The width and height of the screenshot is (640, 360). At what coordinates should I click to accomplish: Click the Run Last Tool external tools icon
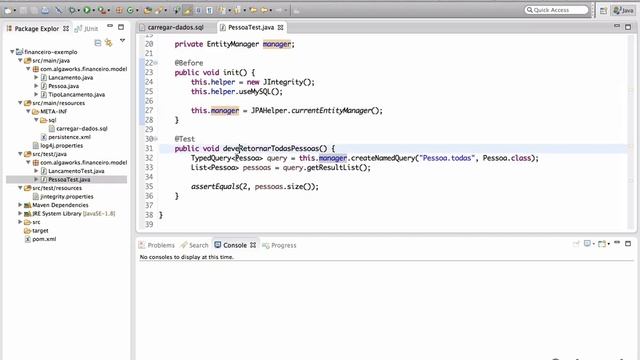coord(102,10)
